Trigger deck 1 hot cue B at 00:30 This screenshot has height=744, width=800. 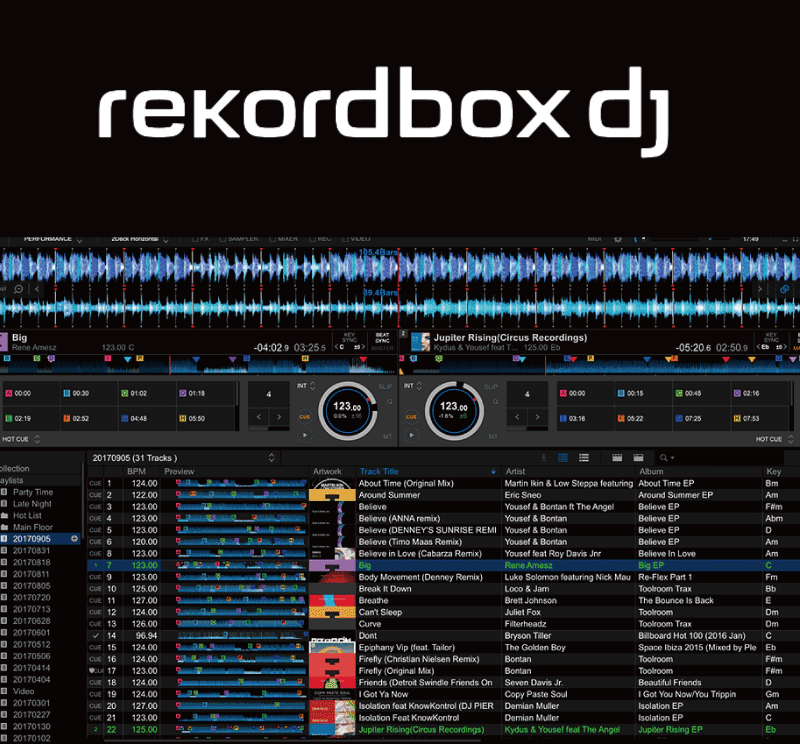point(89,393)
